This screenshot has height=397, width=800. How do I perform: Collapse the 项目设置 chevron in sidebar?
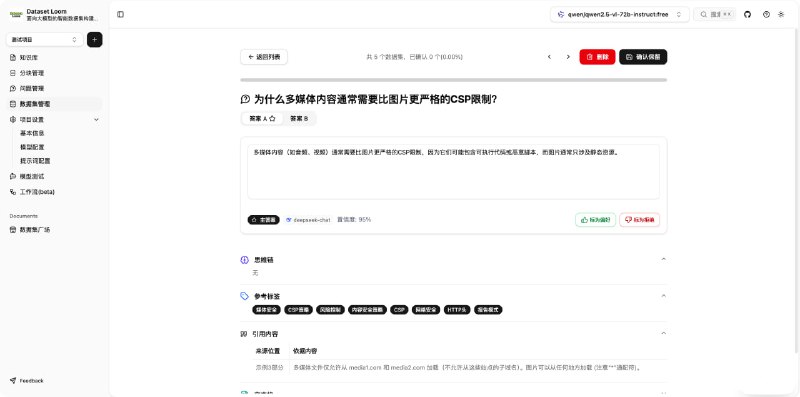tap(96, 119)
